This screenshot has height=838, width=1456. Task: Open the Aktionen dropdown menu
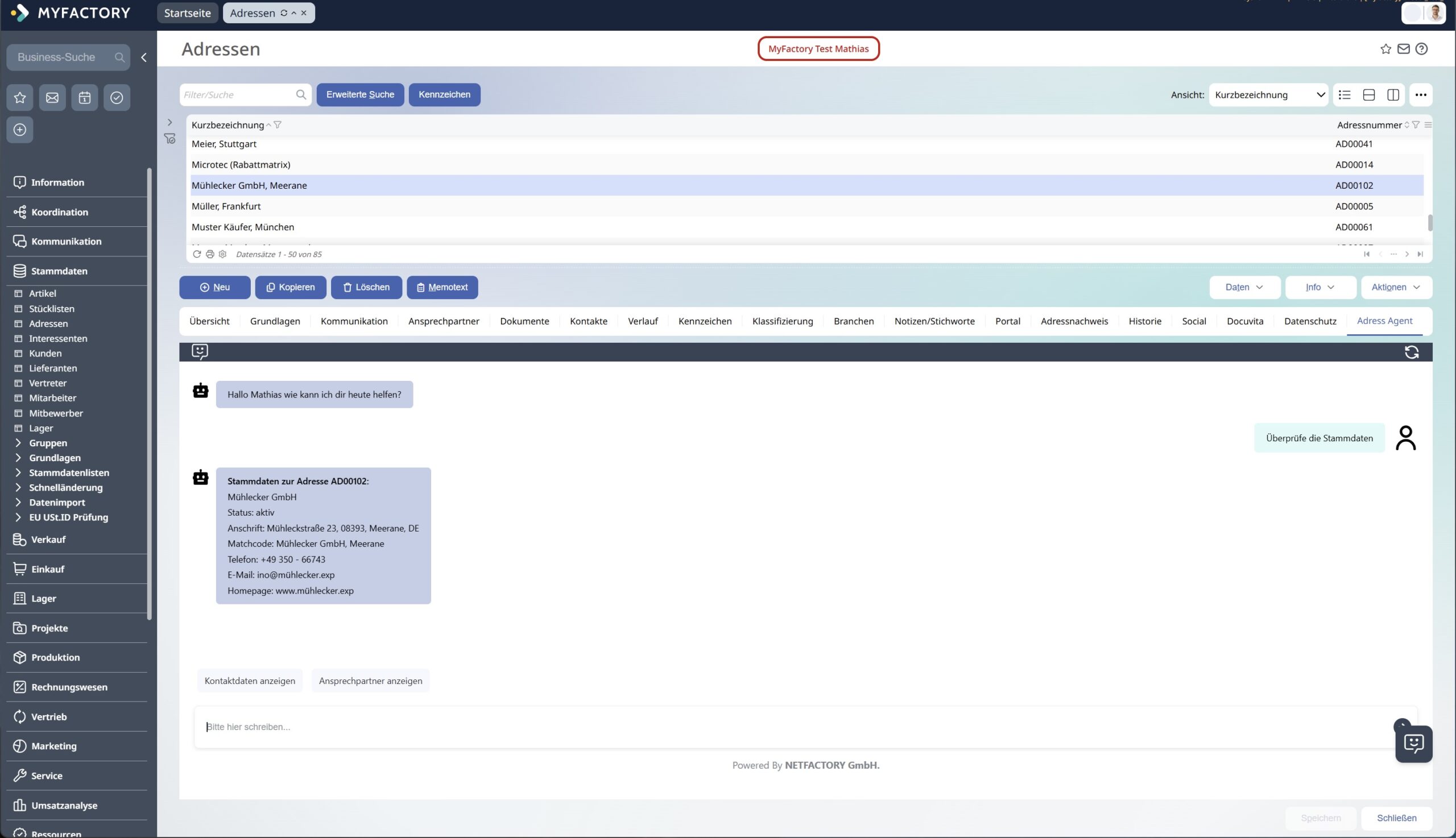pyautogui.click(x=1396, y=287)
